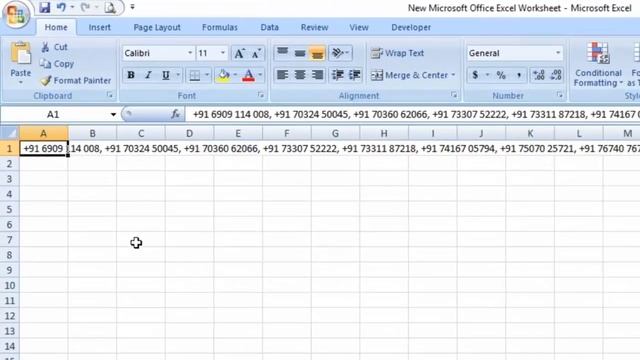Cut the selected cell
Viewport: 640px width, 360px height.
tap(54, 47)
